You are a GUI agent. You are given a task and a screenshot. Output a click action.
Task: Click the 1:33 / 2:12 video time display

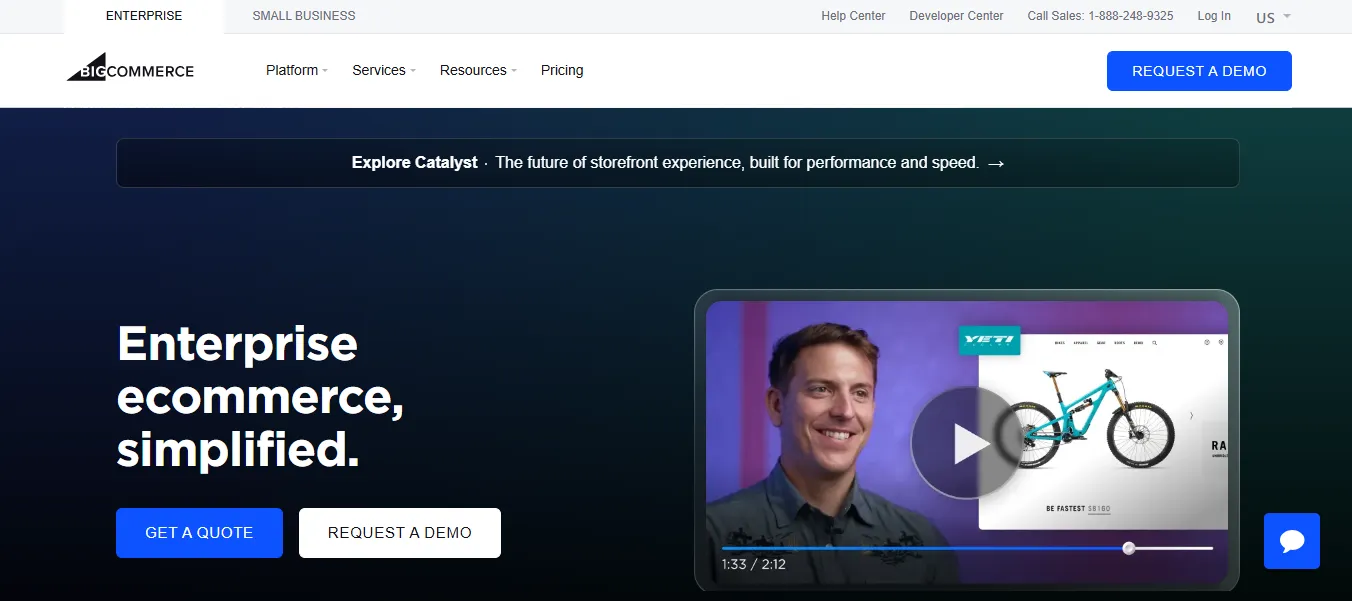tap(754, 564)
